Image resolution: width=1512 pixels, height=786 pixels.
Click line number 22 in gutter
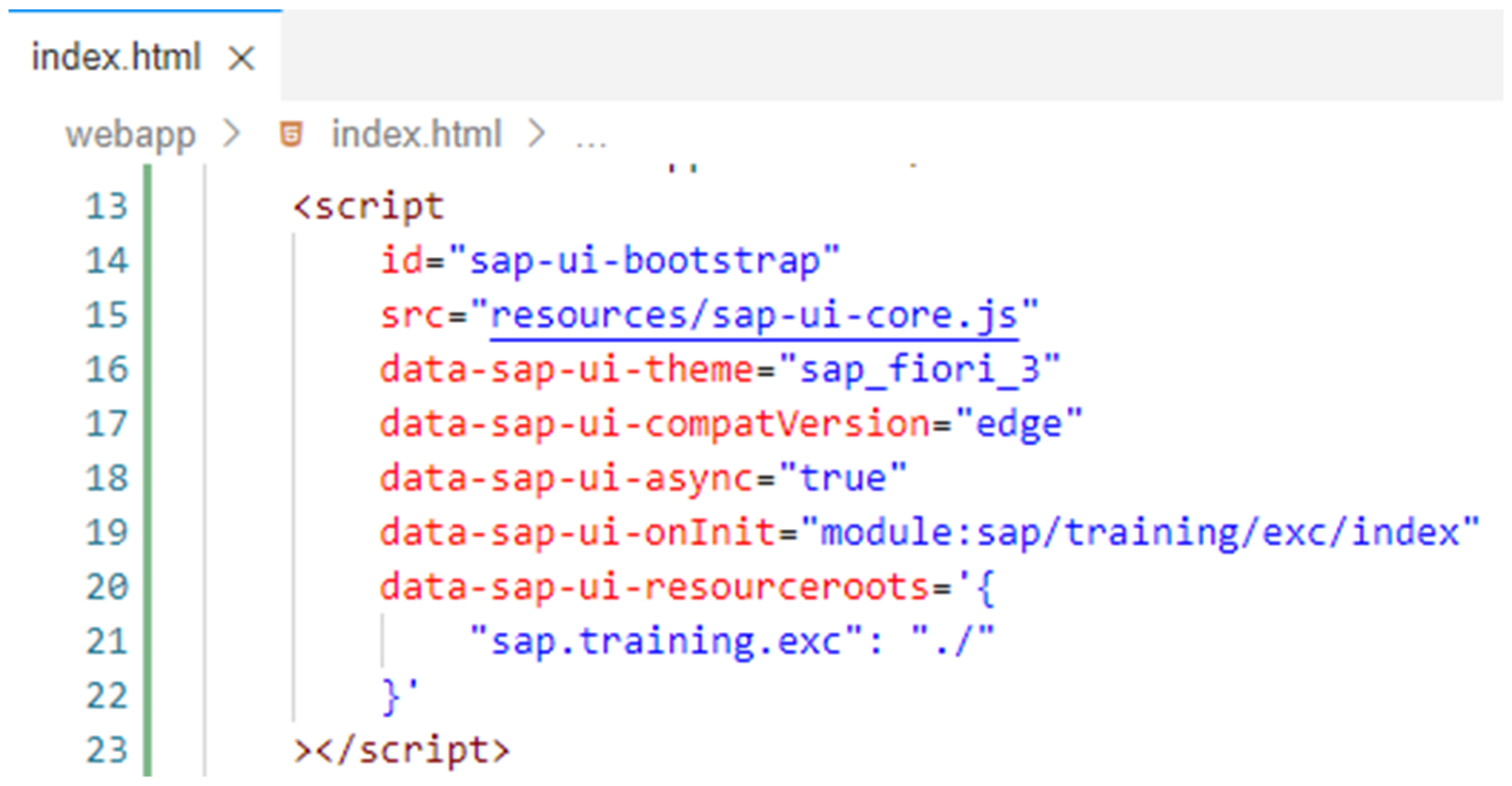pyautogui.click(x=106, y=696)
